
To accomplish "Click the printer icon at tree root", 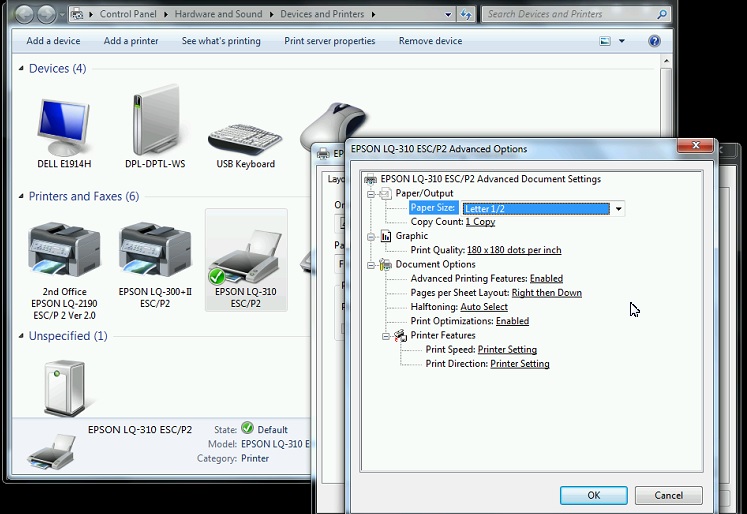I will pyautogui.click(x=370, y=179).
